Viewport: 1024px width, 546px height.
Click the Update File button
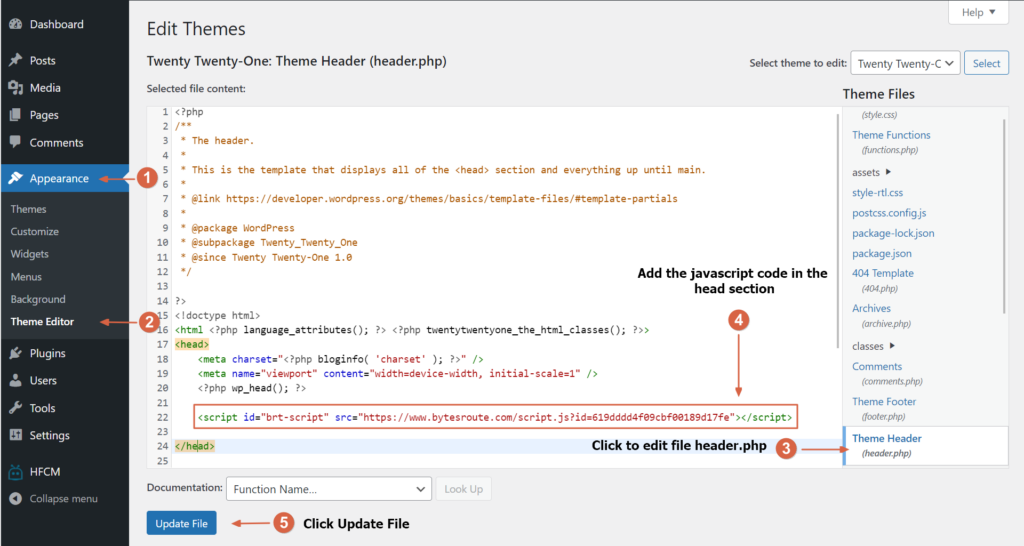[x=182, y=523]
